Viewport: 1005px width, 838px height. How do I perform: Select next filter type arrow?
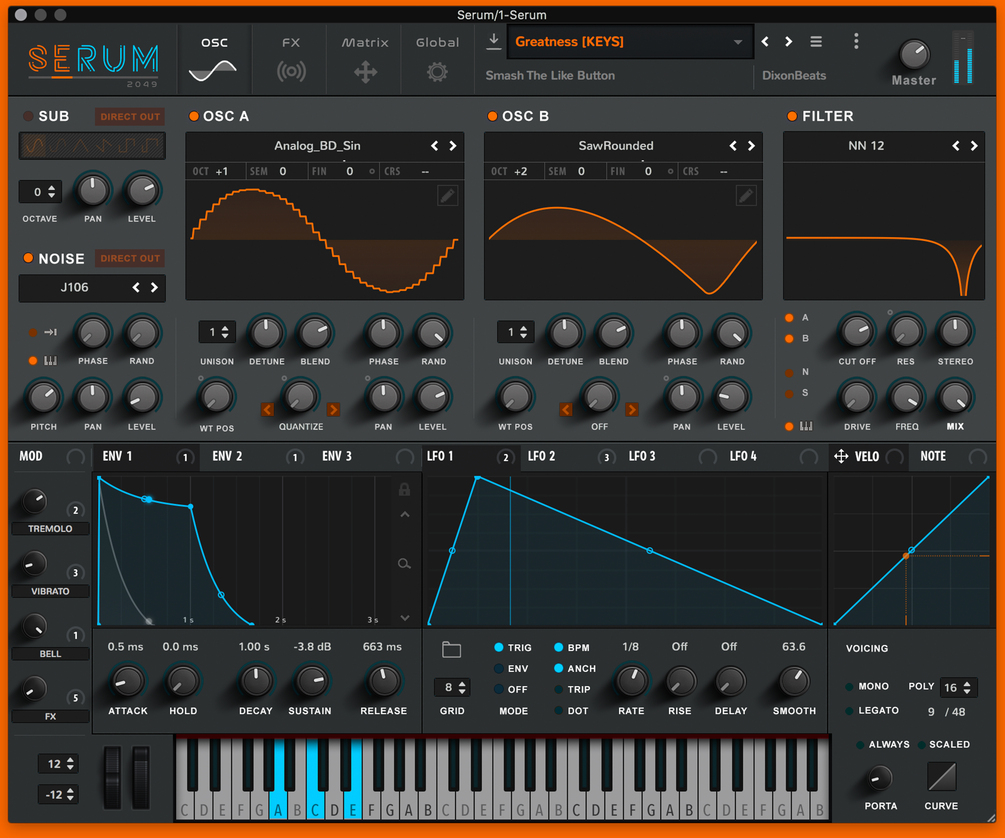point(974,146)
